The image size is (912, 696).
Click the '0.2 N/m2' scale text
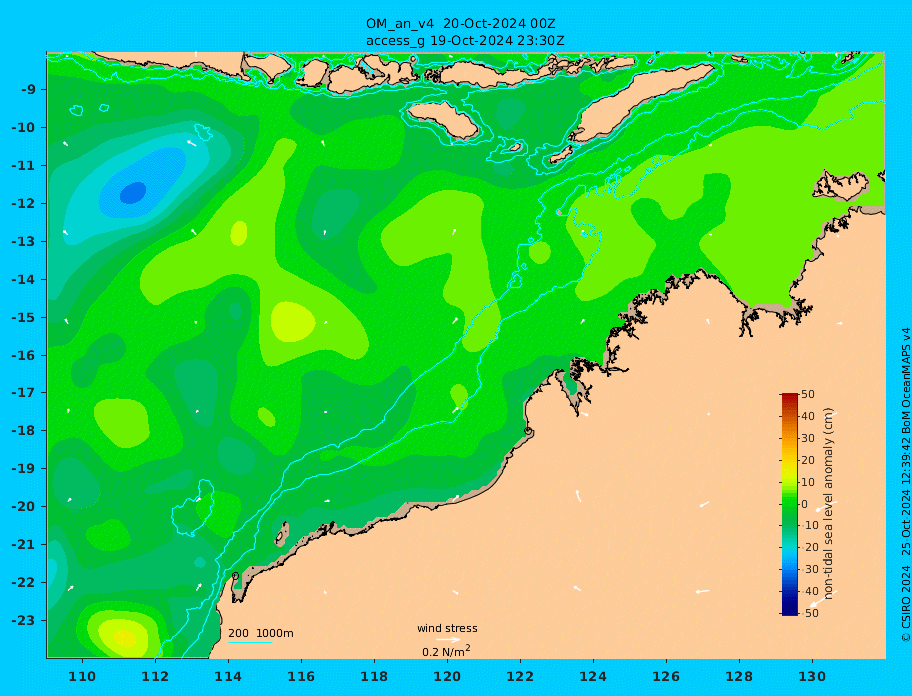pos(447,651)
